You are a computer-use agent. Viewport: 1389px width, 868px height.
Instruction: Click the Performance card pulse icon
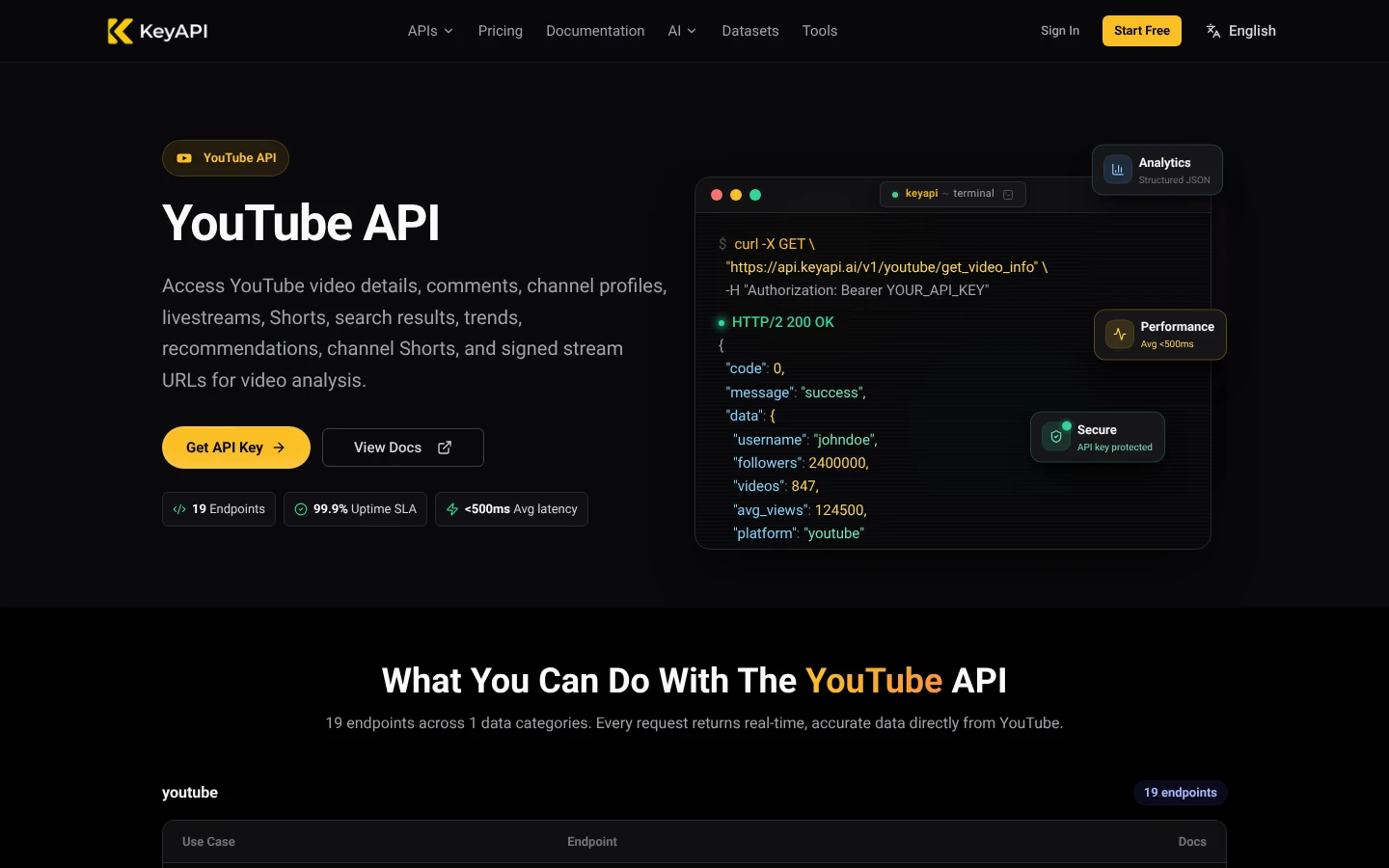pyautogui.click(x=1120, y=335)
